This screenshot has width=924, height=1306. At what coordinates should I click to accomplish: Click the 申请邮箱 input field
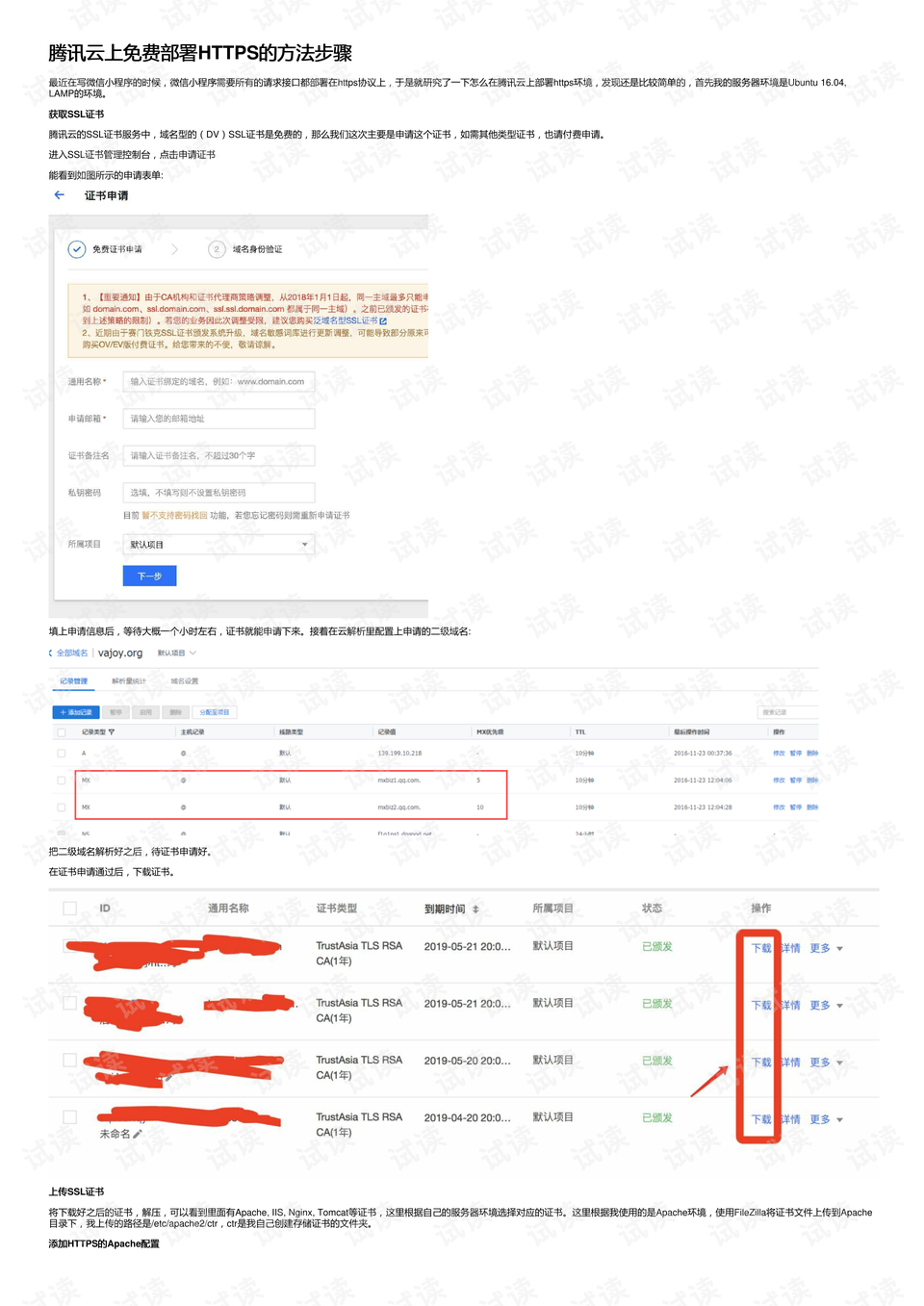(x=218, y=419)
